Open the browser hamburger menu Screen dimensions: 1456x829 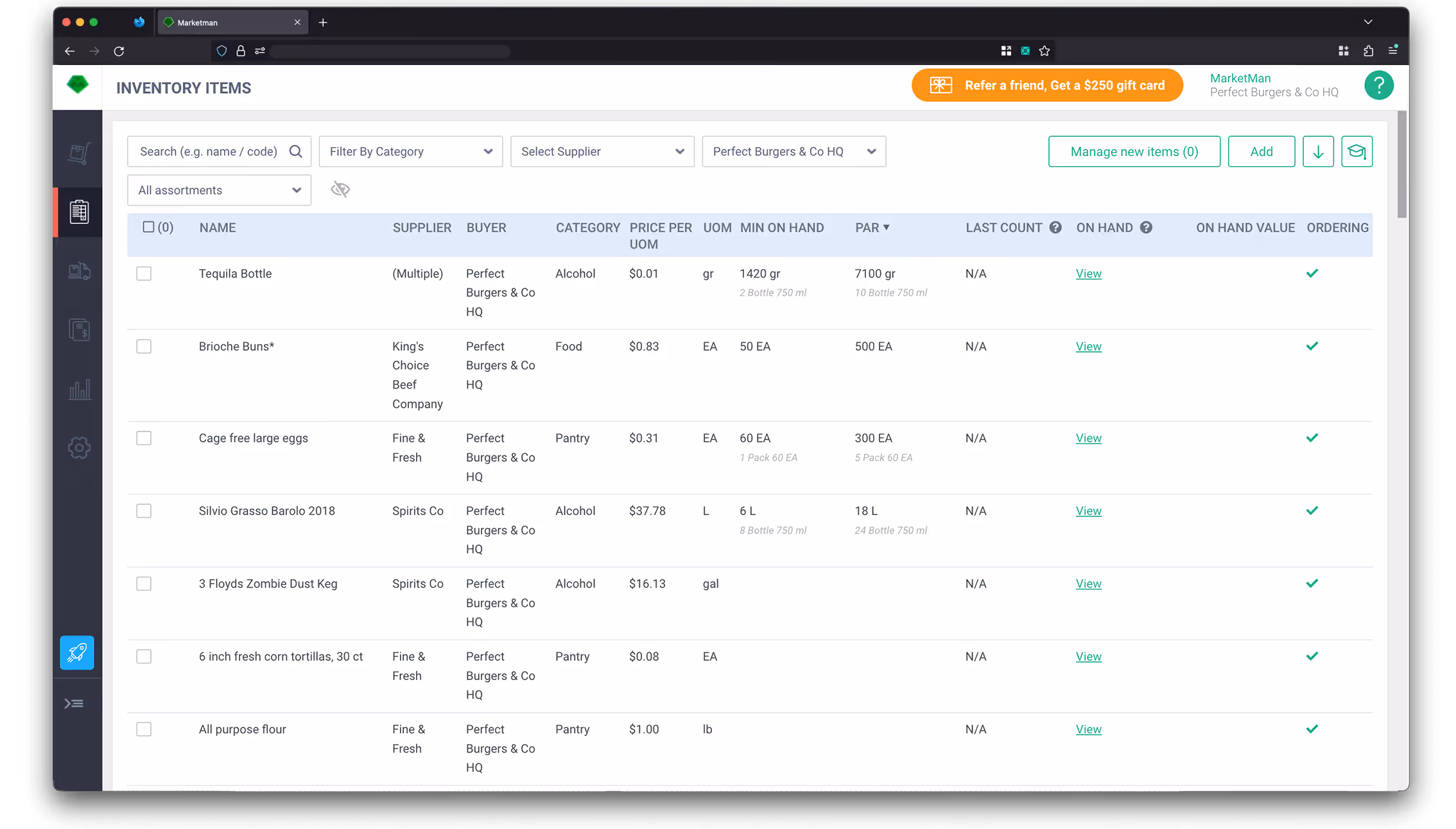click(1392, 51)
